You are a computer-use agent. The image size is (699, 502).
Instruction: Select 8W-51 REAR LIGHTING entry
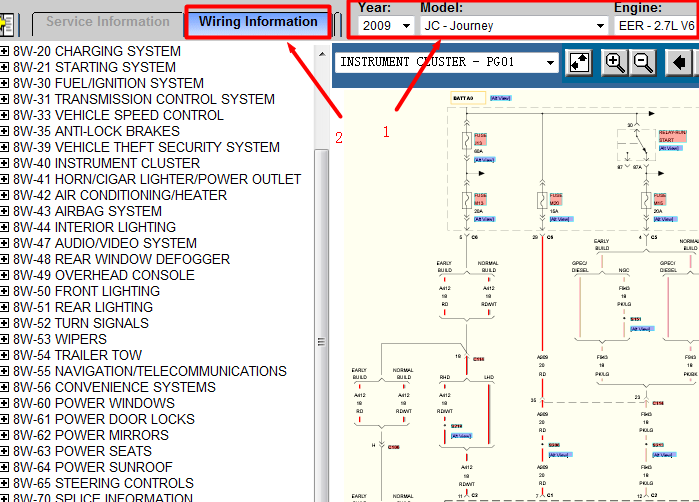pyautogui.click(x=83, y=308)
